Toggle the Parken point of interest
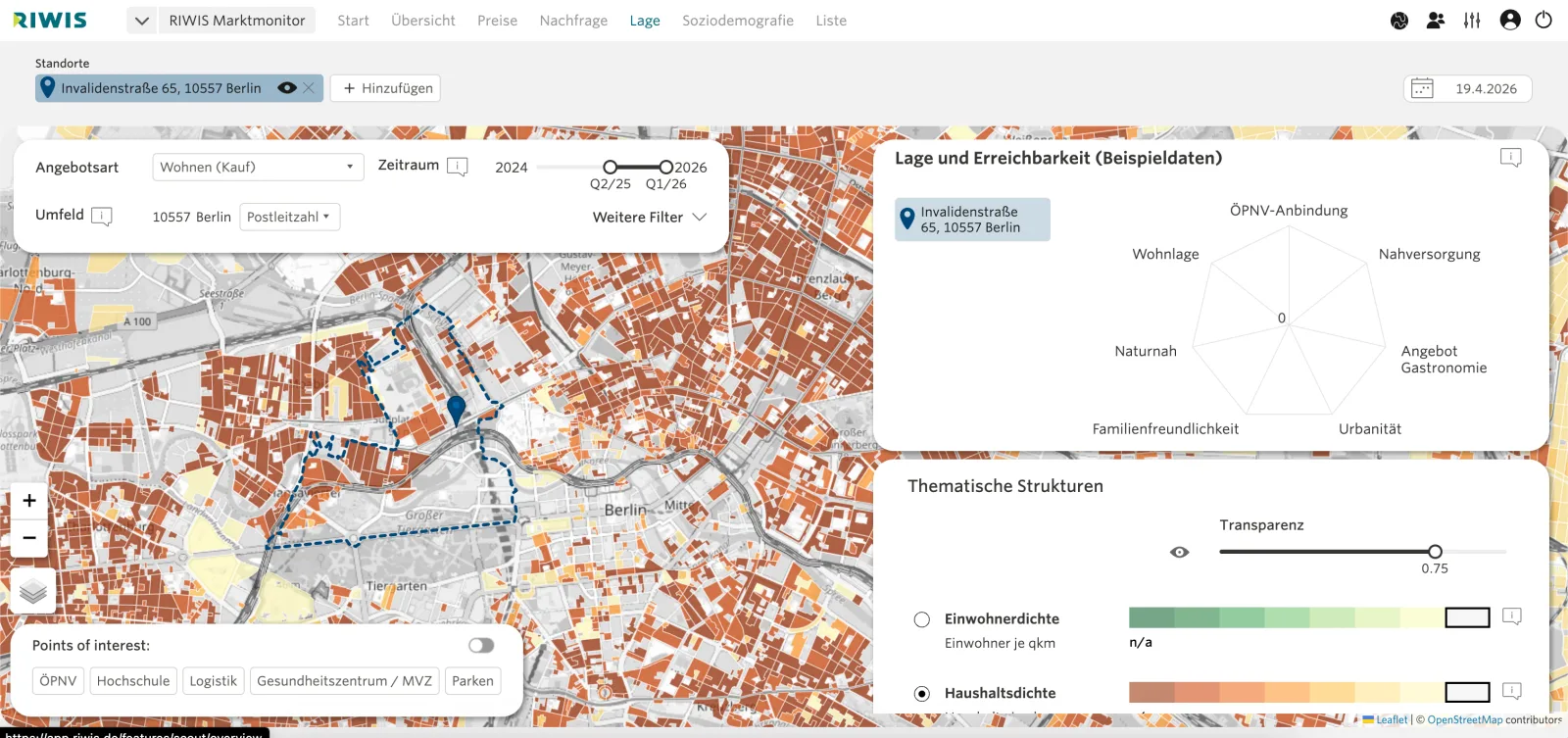Viewport: 1568px width, 738px height. point(472,681)
